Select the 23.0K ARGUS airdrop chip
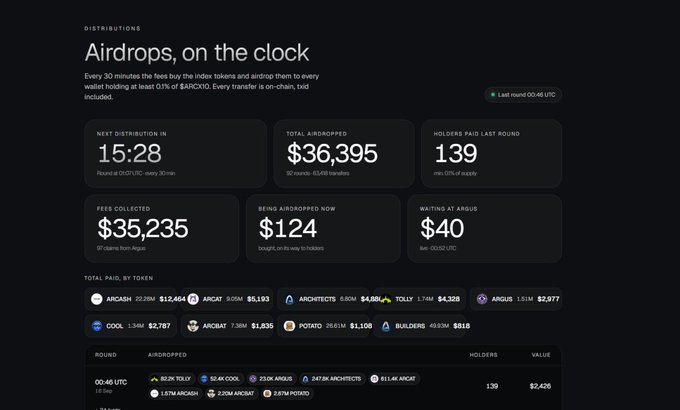This screenshot has height=410, width=680. tap(271, 379)
